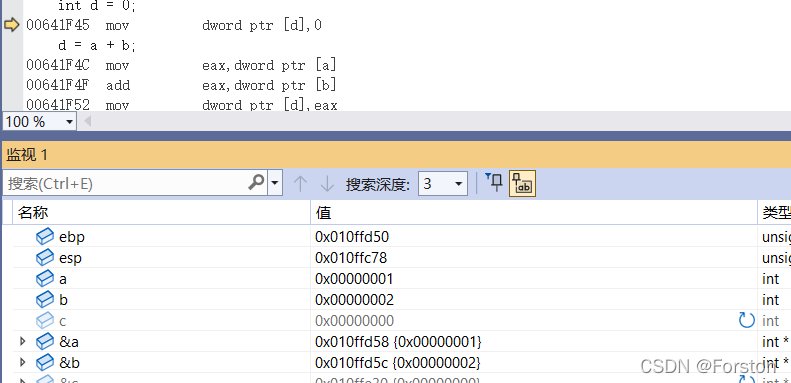Click the yellow current-instruction arrow indicator
The width and height of the screenshot is (791, 383).
click(11, 25)
